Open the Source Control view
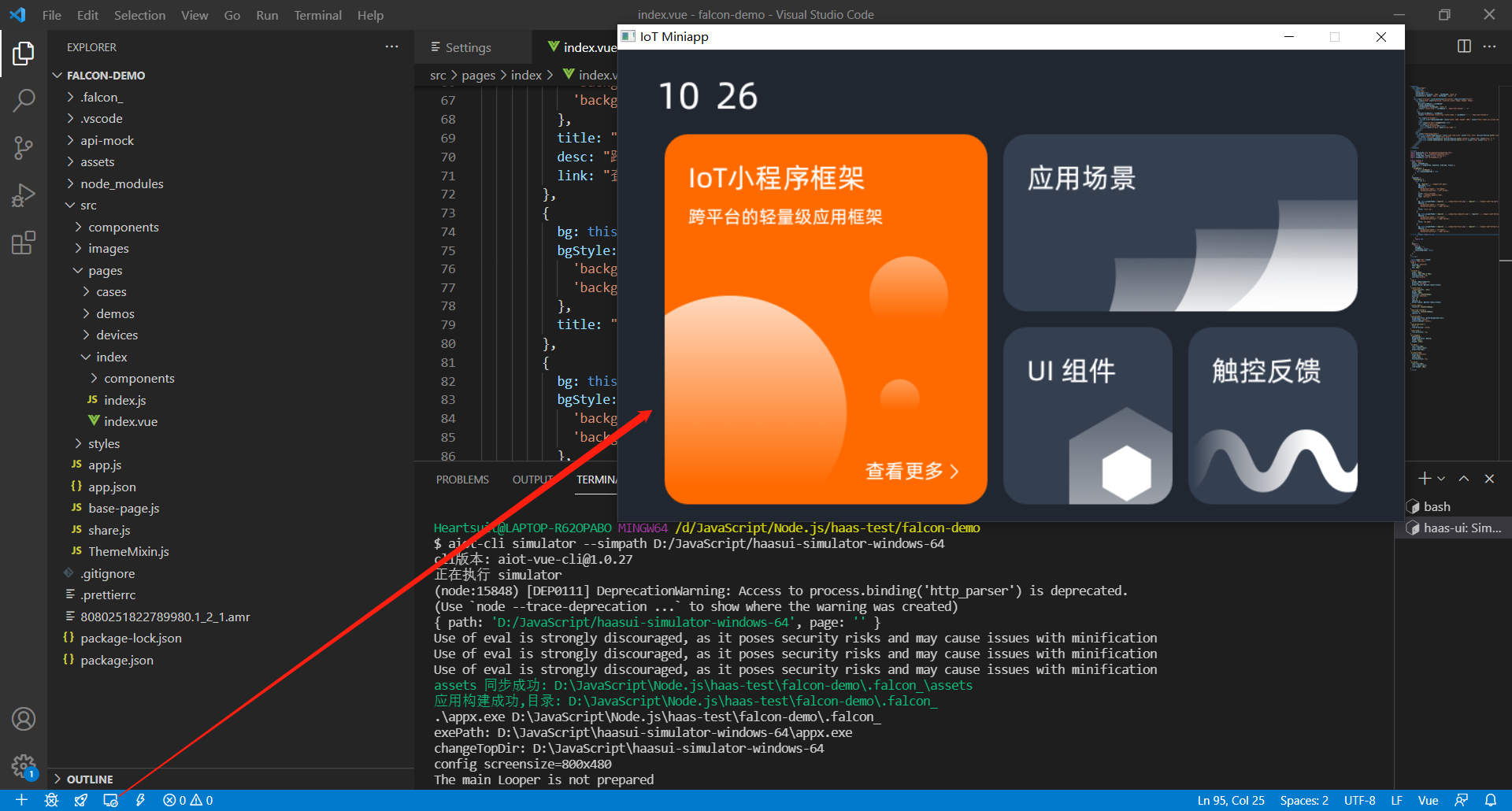 tap(24, 147)
